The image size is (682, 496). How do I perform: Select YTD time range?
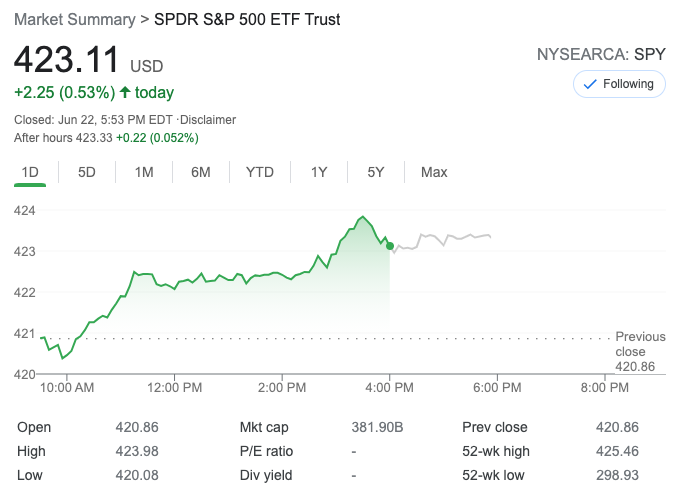(260, 172)
